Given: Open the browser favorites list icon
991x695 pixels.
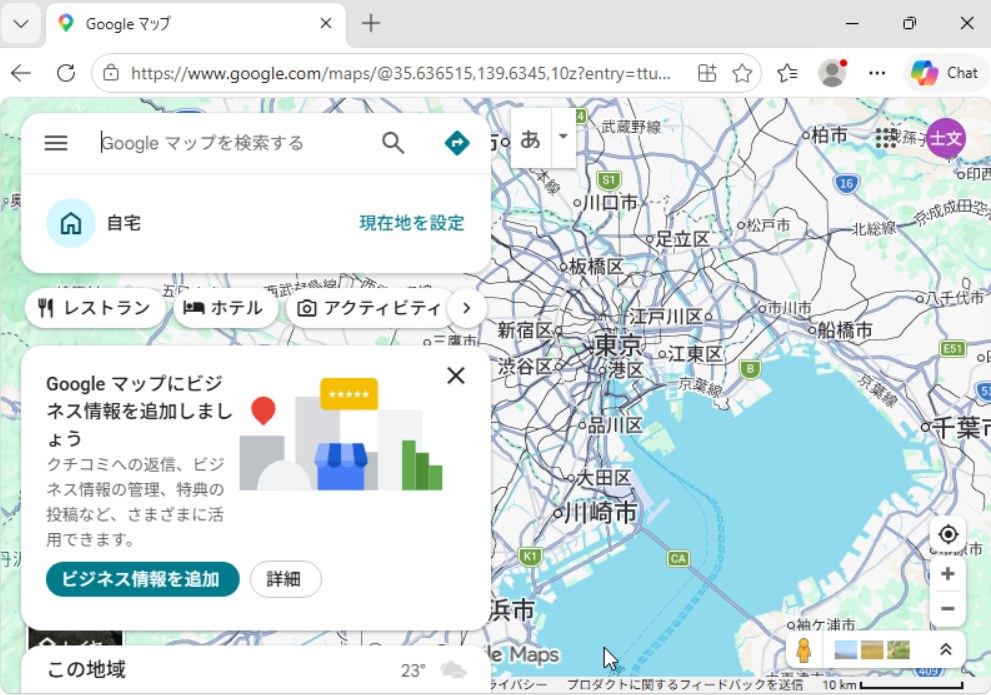Looking at the screenshot, I should point(787,73).
